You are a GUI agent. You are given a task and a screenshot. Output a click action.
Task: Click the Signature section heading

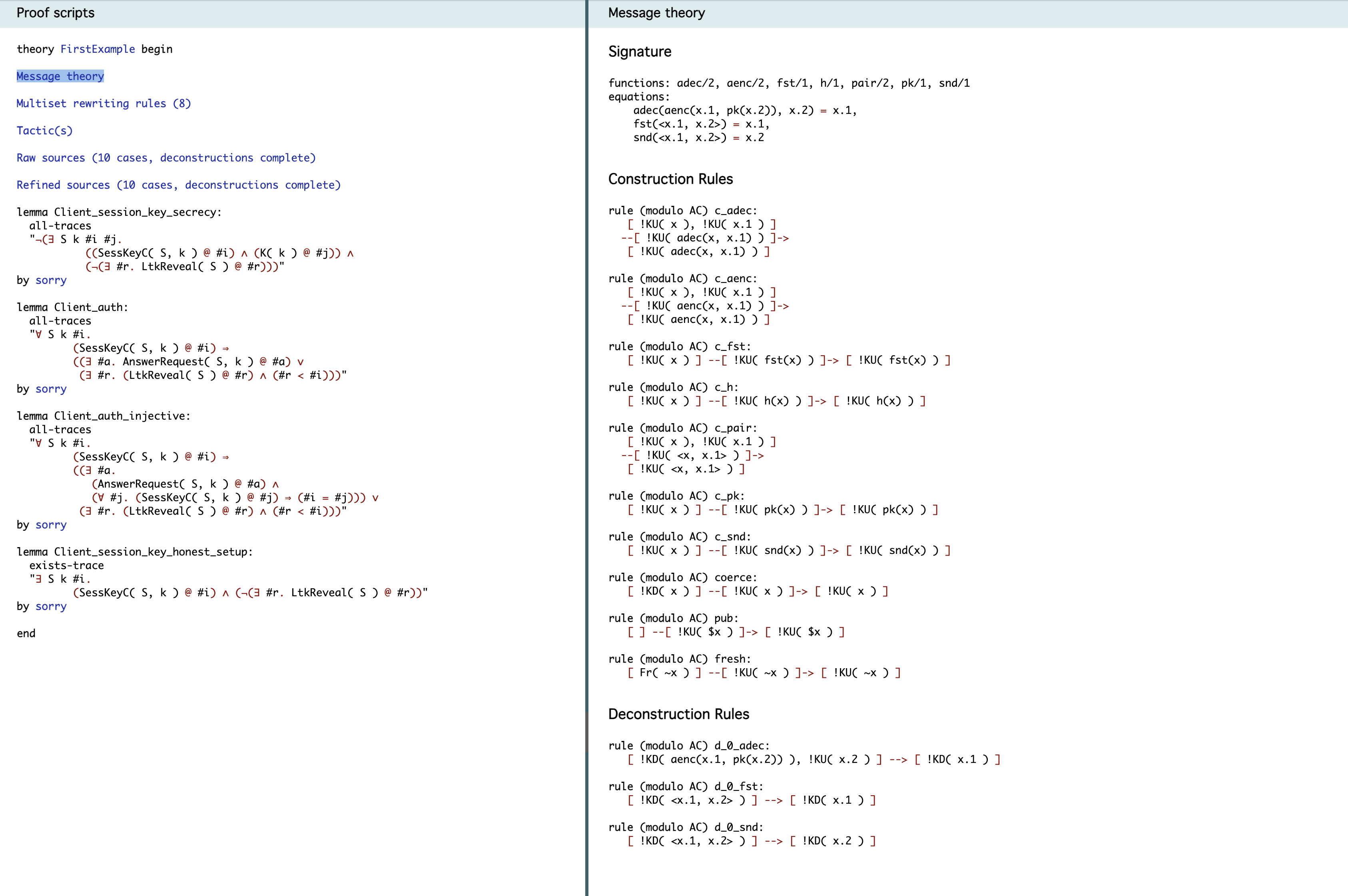[640, 52]
